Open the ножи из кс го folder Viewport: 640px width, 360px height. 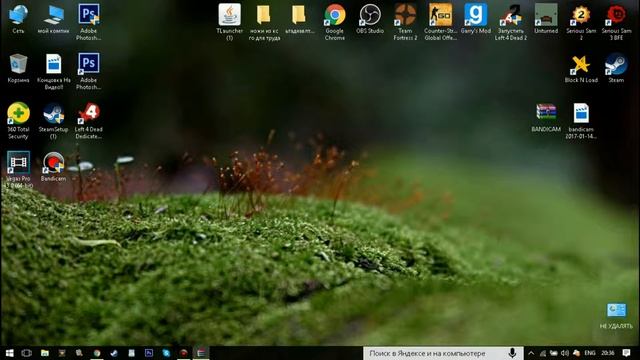pyautogui.click(x=264, y=22)
